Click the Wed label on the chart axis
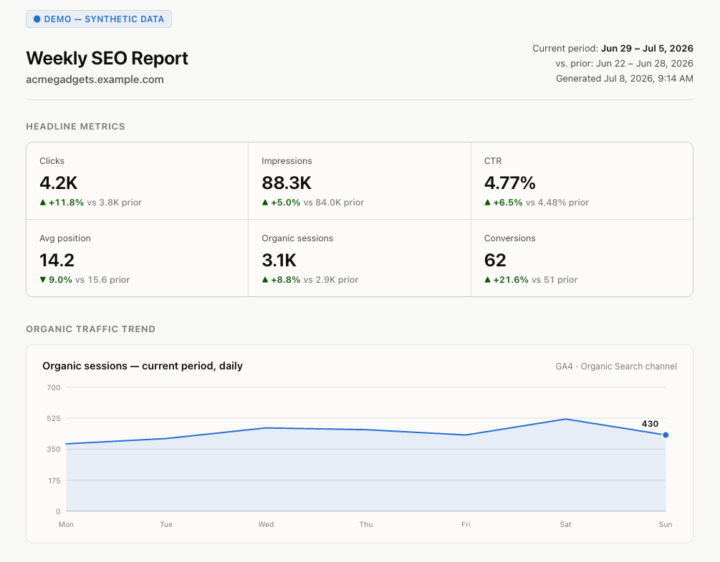The width and height of the screenshot is (720, 562). pos(266,524)
